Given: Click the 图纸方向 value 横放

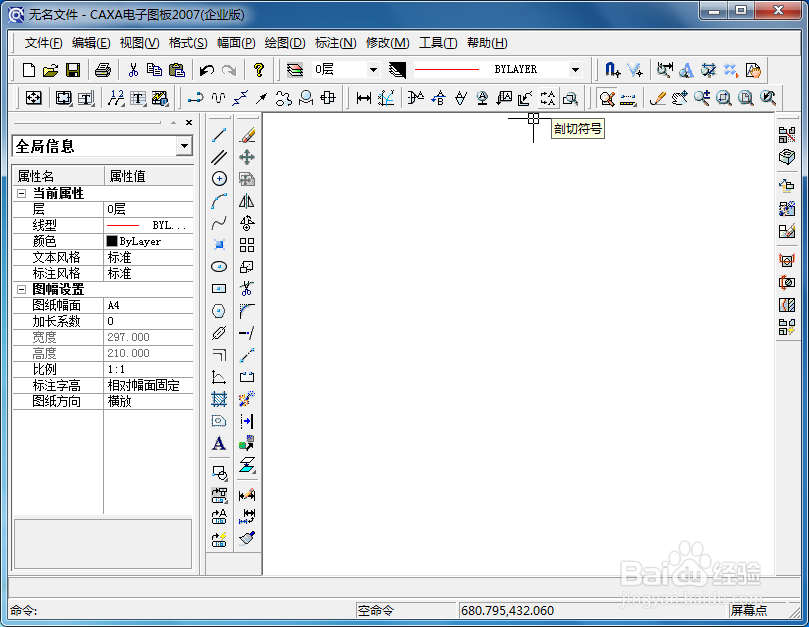Looking at the screenshot, I should pos(149,401).
